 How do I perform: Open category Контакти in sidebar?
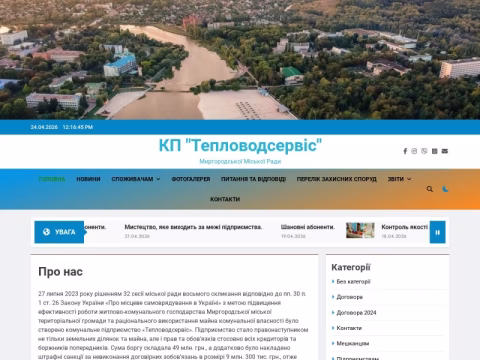(349, 328)
